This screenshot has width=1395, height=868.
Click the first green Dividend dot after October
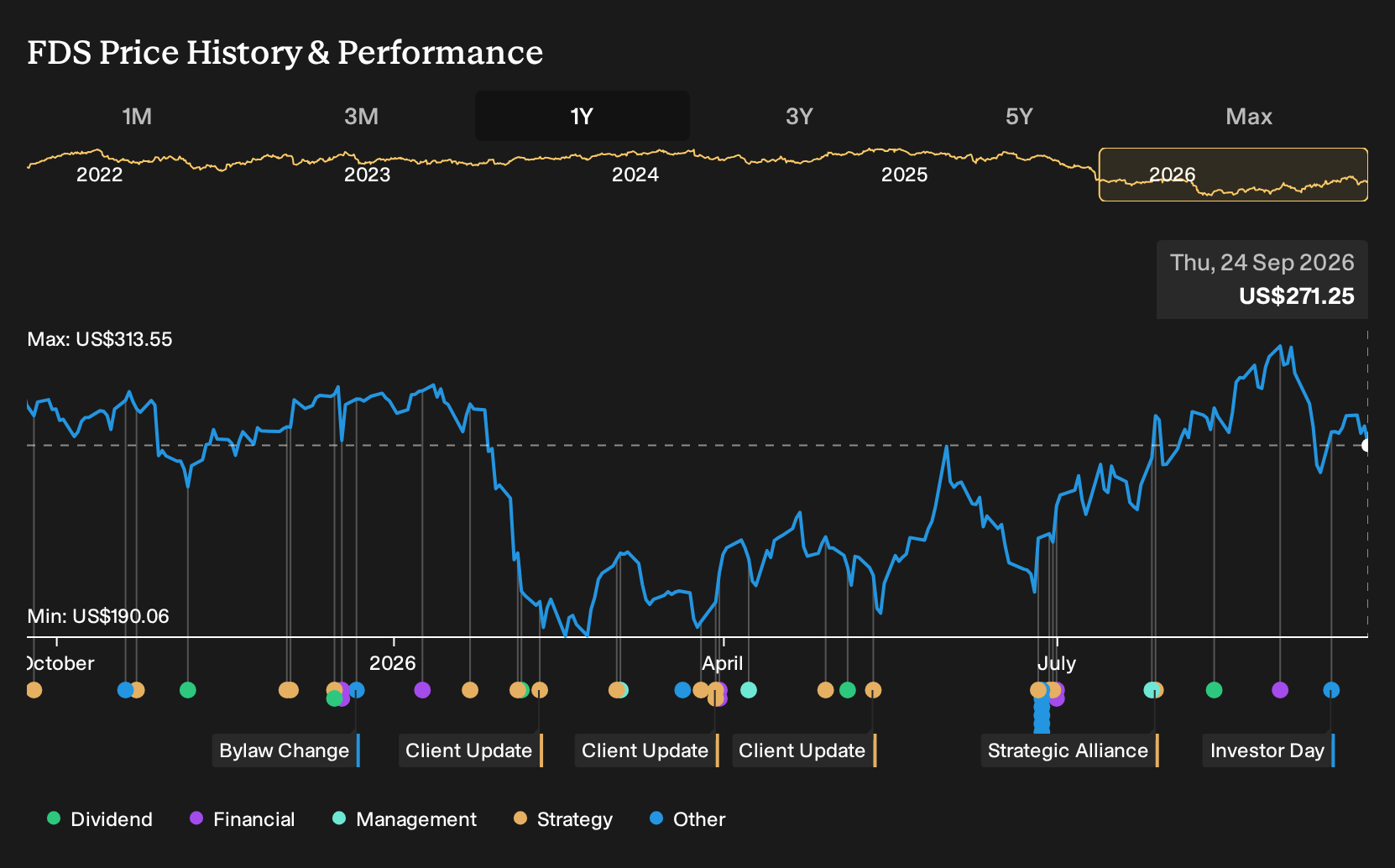pos(188,690)
